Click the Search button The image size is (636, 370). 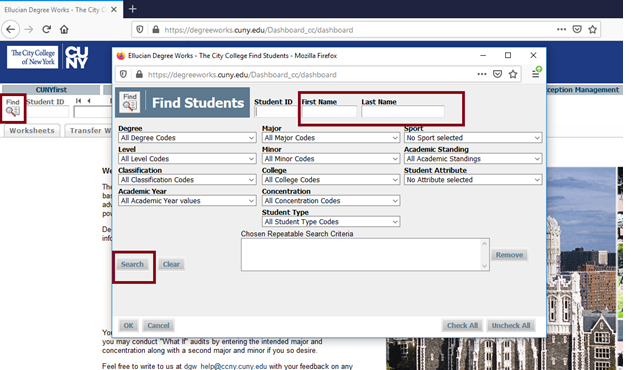[132, 265]
